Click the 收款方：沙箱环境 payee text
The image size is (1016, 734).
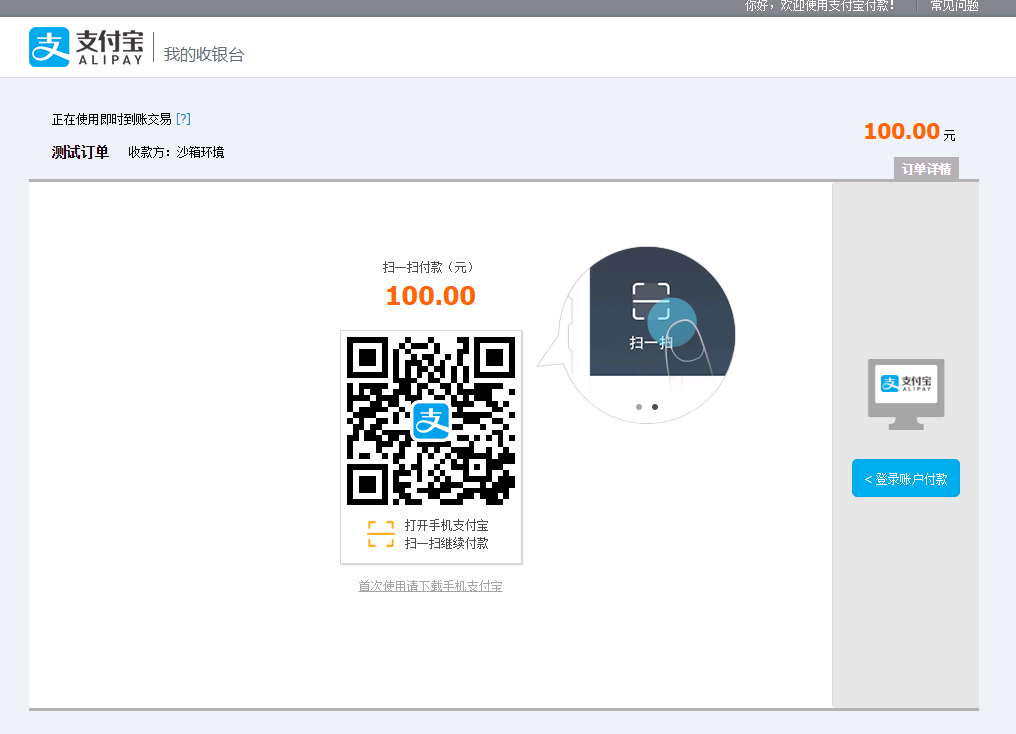click(x=176, y=152)
